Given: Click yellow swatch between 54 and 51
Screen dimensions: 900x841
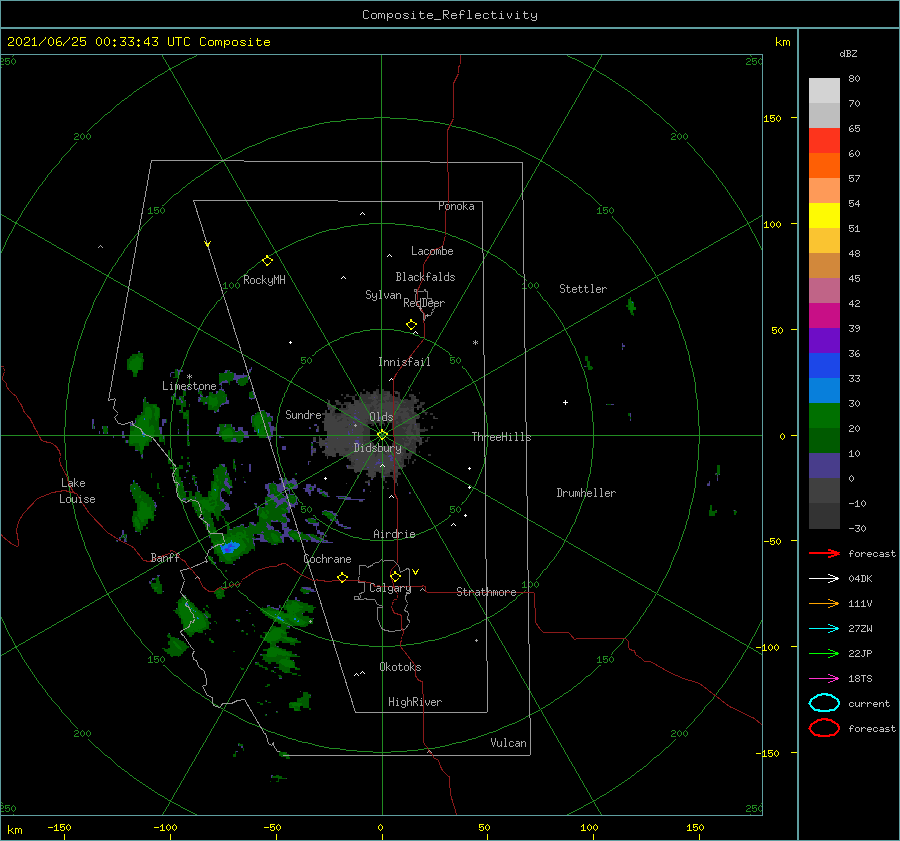Looking at the screenshot, I should [824, 216].
